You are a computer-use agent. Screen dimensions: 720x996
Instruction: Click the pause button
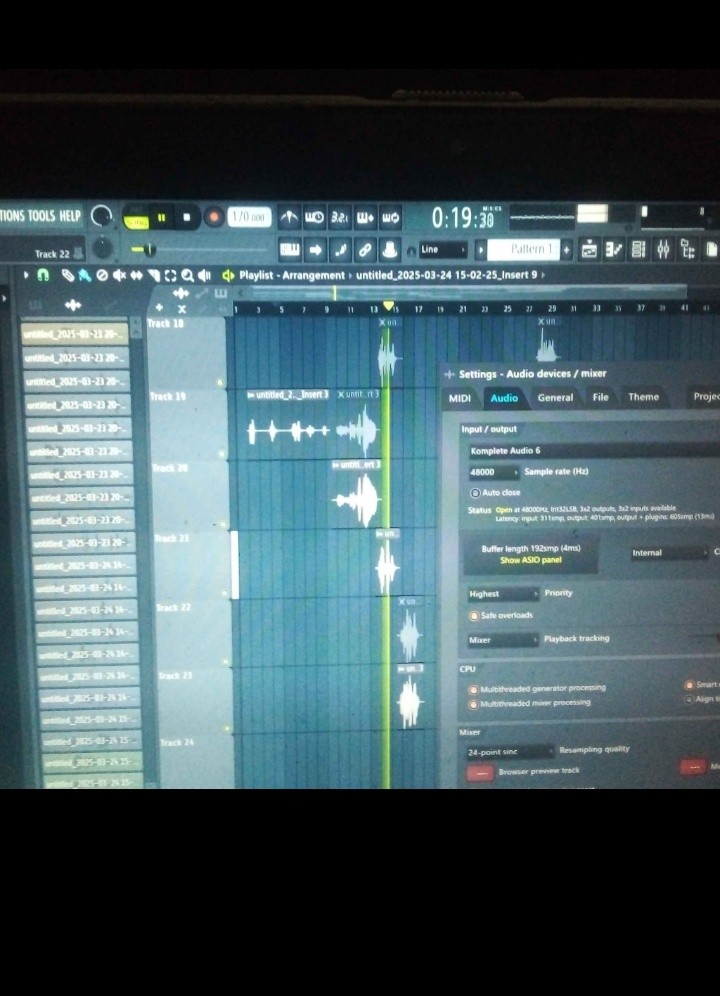click(x=161, y=217)
